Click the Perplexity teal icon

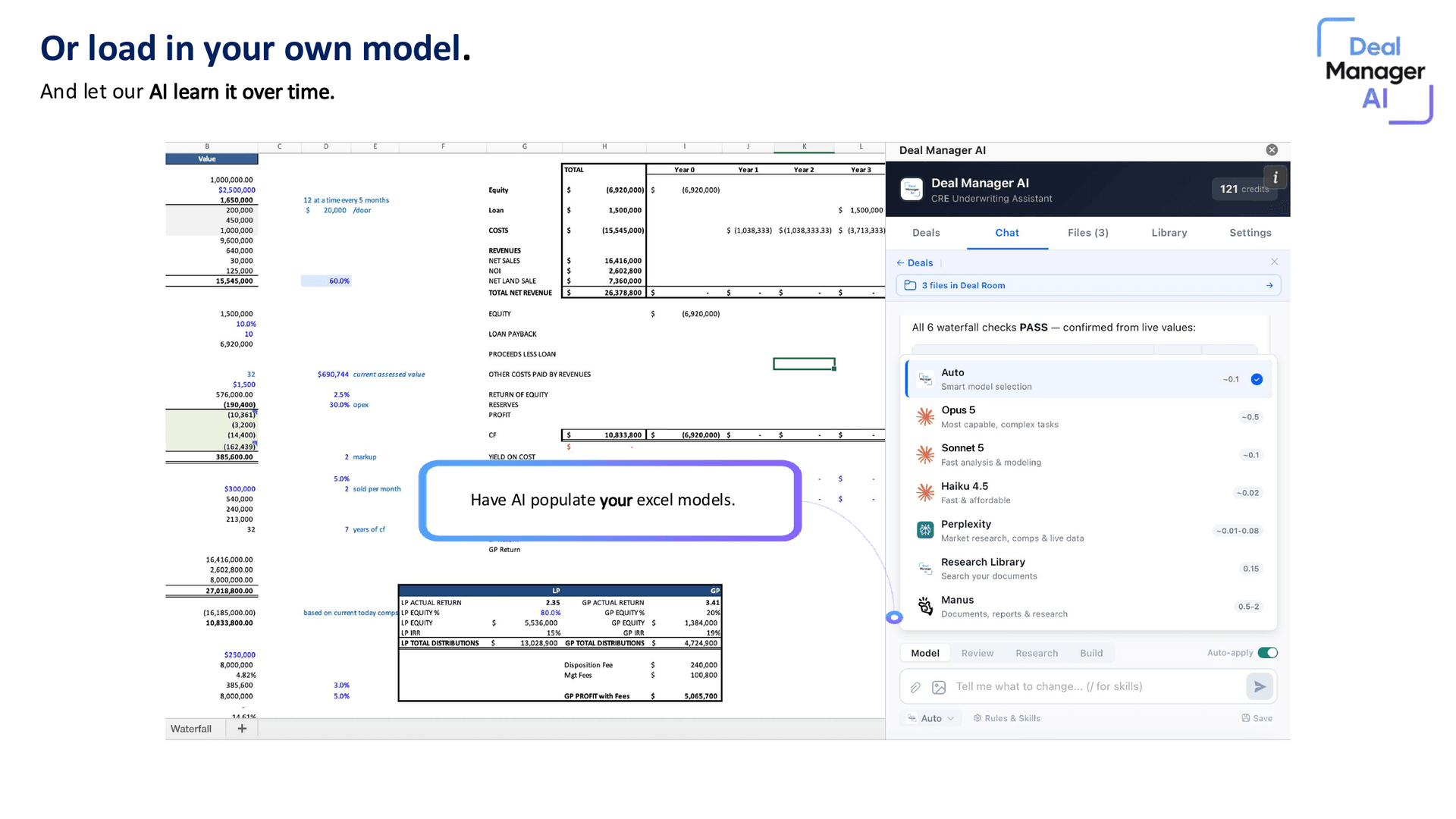(x=925, y=530)
